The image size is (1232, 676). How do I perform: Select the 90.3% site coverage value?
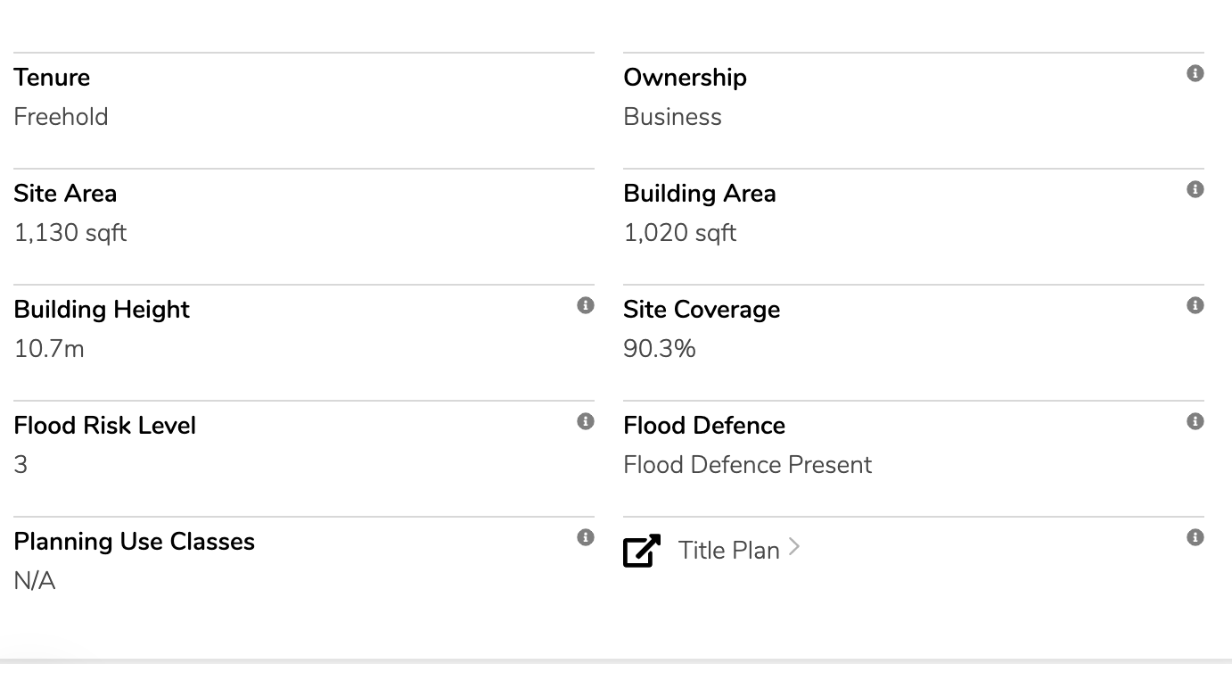pyautogui.click(x=660, y=349)
